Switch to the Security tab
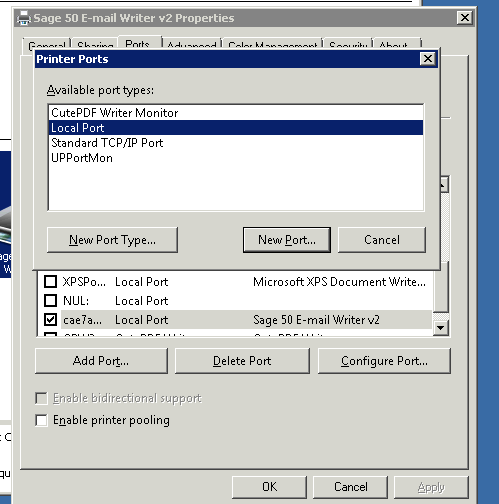Viewport: 499px width, 504px height. (348, 45)
